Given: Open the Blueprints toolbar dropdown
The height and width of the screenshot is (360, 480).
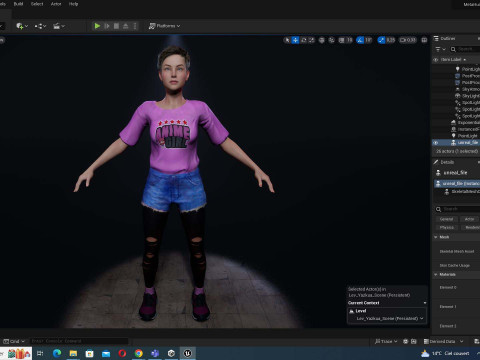Looking at the screenshot, I should (x=40, y=26).
